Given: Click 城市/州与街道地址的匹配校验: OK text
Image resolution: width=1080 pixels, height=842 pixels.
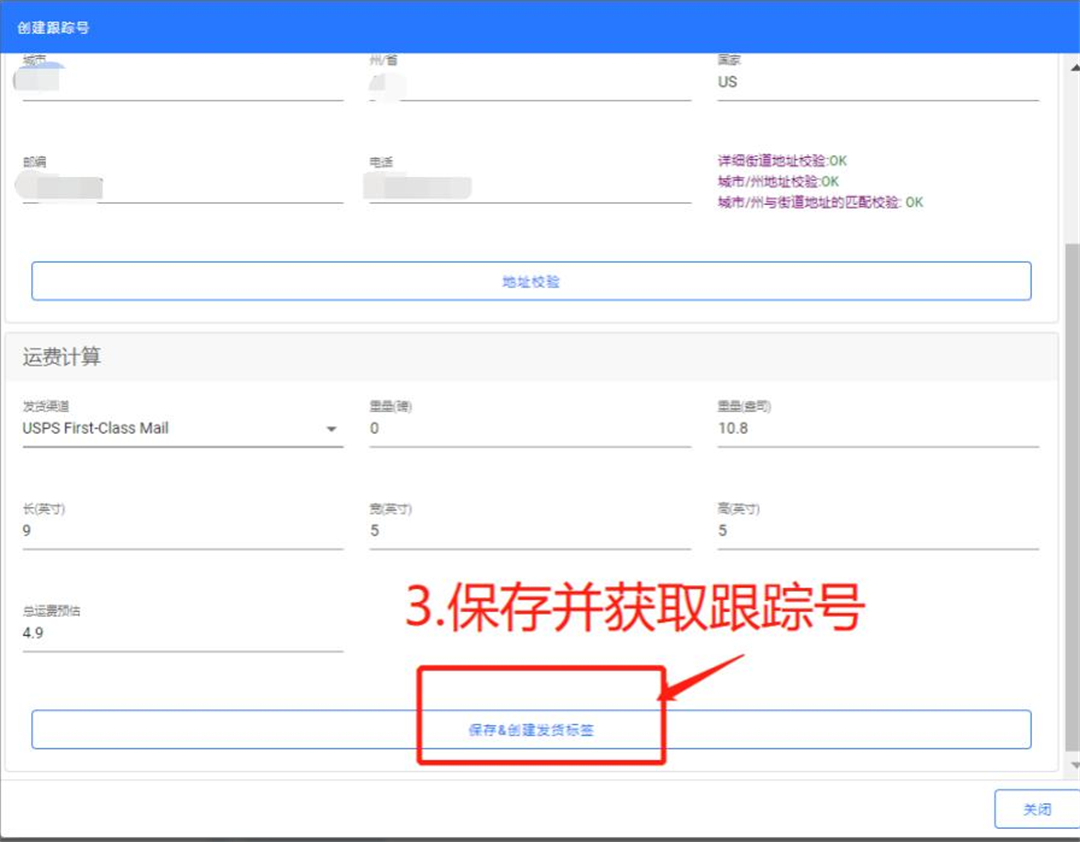Looking at the screenshot, I should tap(820, 202).
